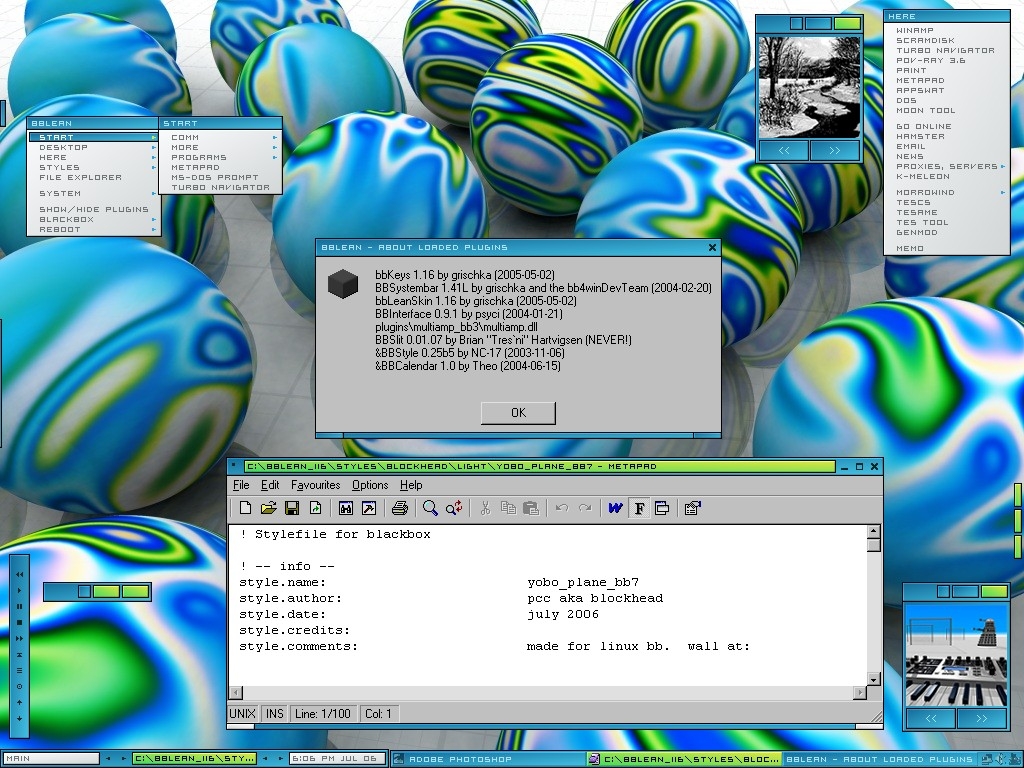Click next button under the winter photo
This screenshot has height=768, width=1024.
(x=835, y=150)
